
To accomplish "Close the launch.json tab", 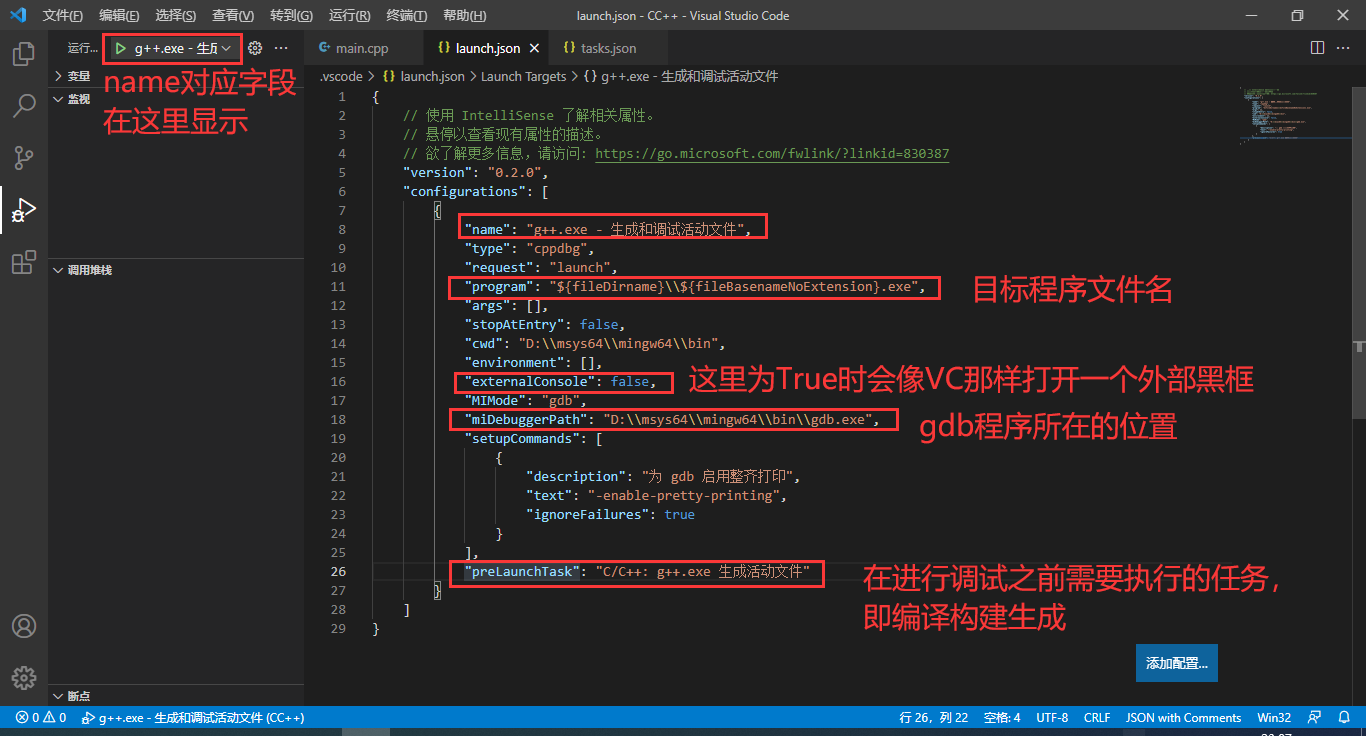I will point(534,48).
